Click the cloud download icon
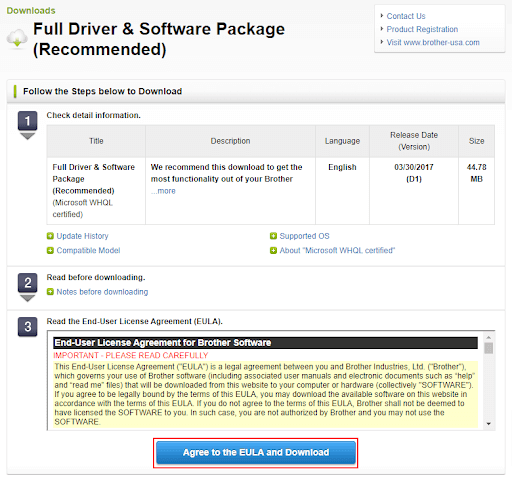The image size is (512, 479). click(x=17, y=38)
